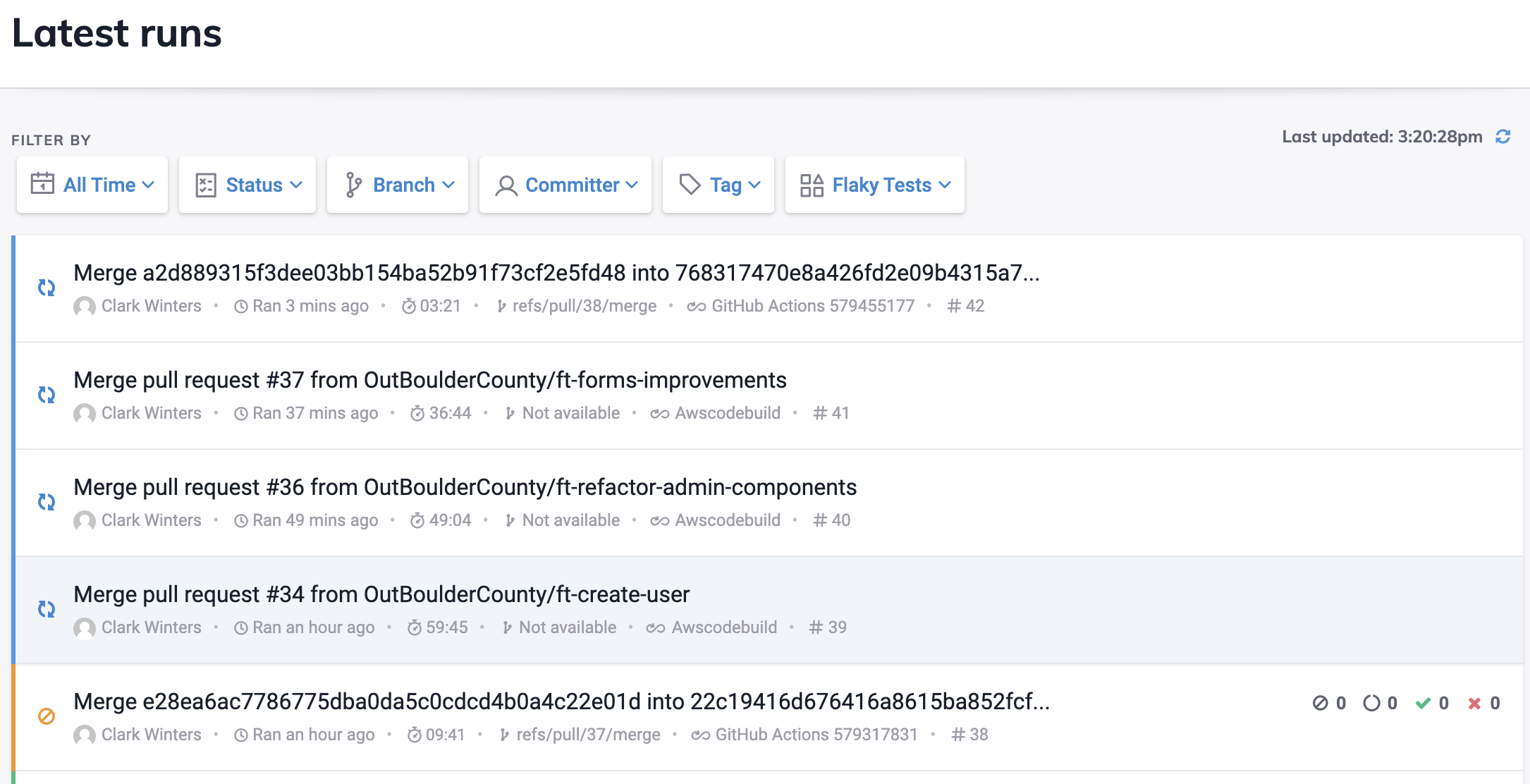
Task: Click the stopwatch icon showing 36:44 duration
Action: pyautogui.click(x=419, y=413)
